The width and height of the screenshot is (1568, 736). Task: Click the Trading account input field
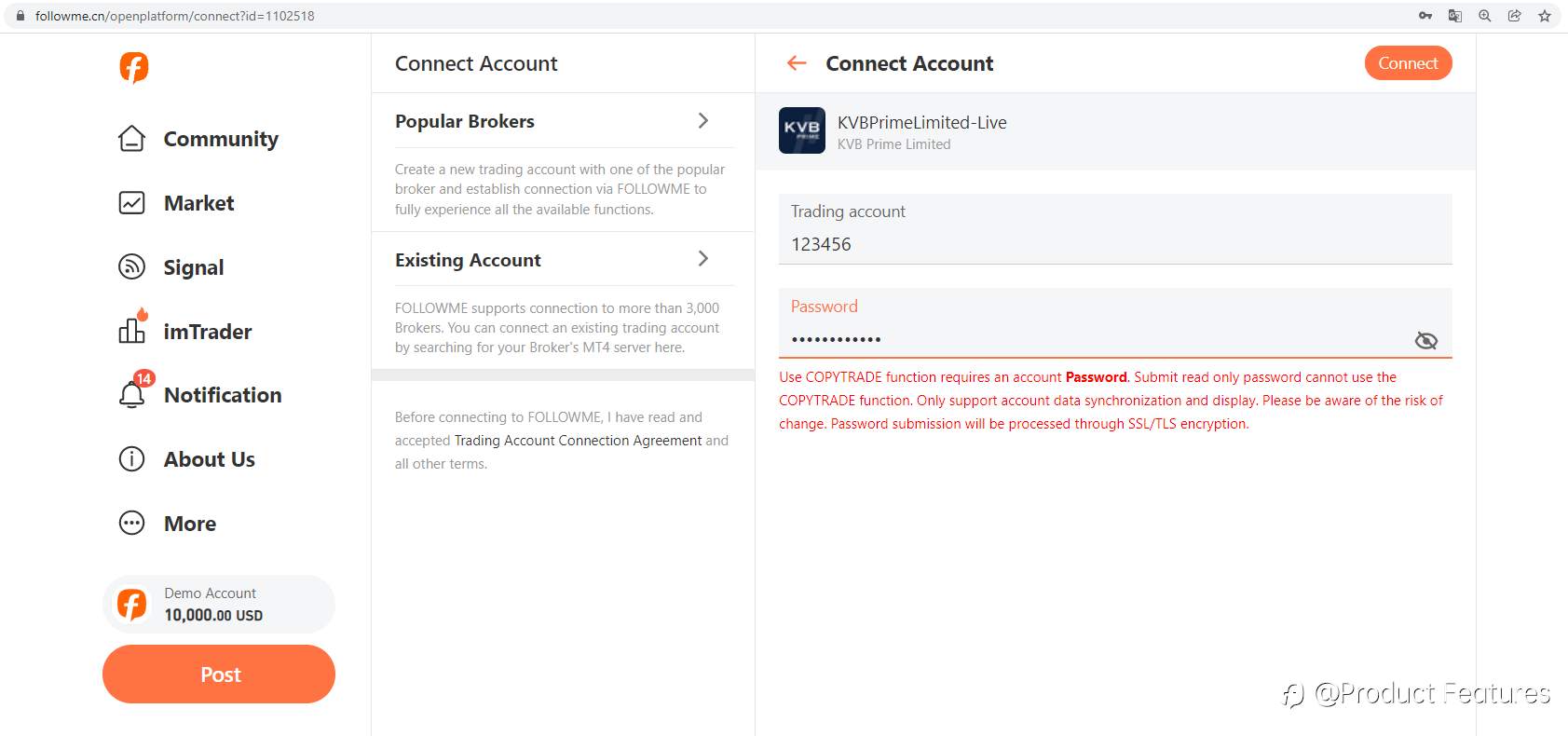1115,229
